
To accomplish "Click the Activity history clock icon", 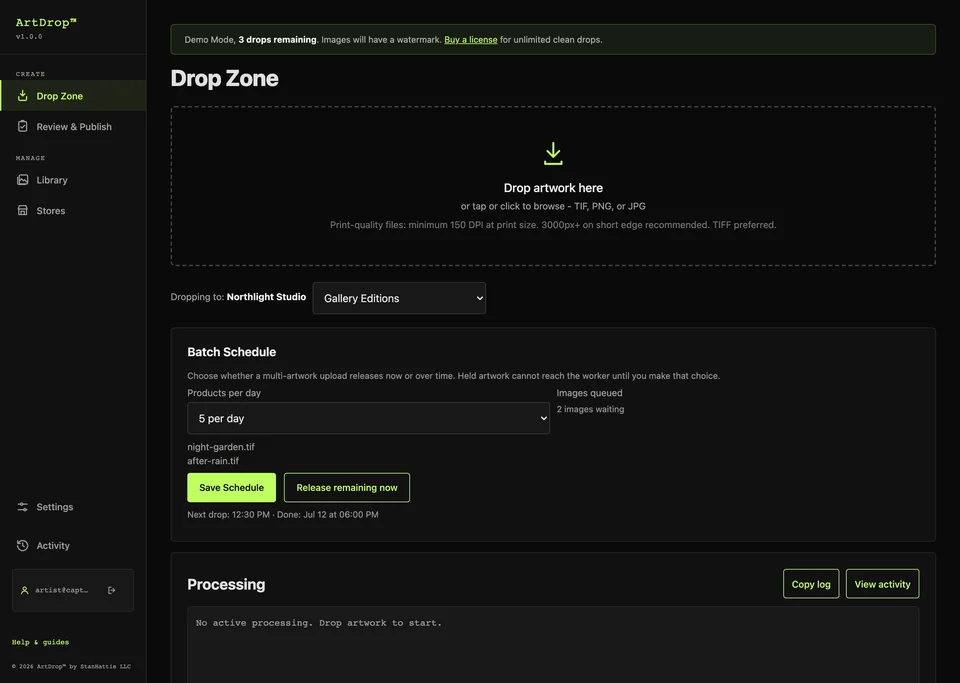I will click(x=23, y=545).
